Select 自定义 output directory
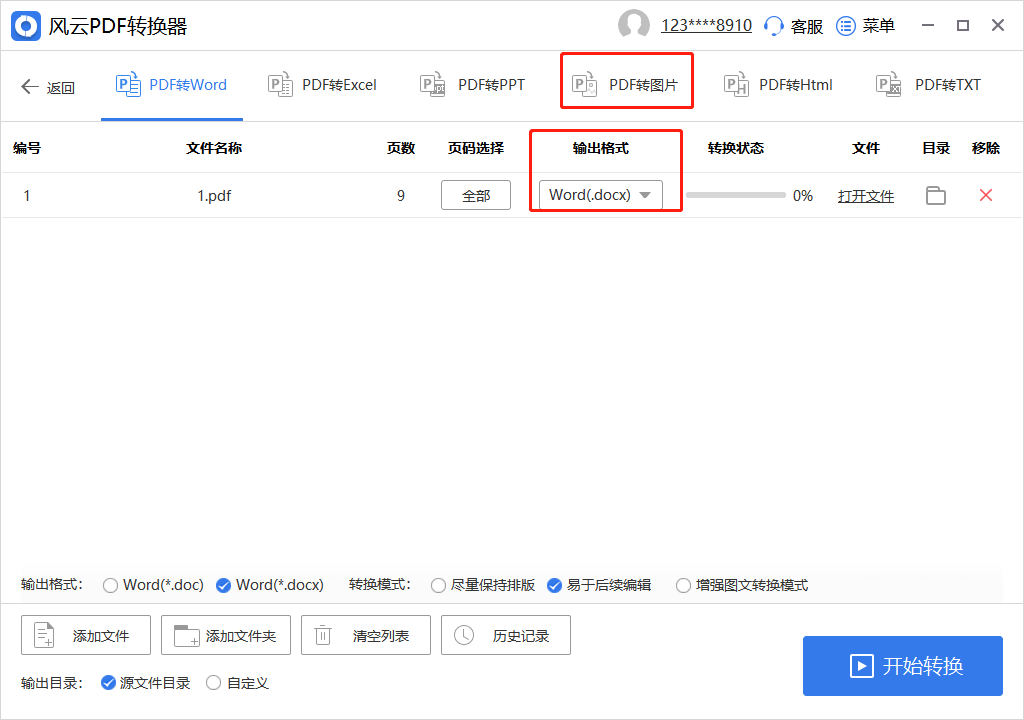The image size is (1024, 720). [214, 683]
